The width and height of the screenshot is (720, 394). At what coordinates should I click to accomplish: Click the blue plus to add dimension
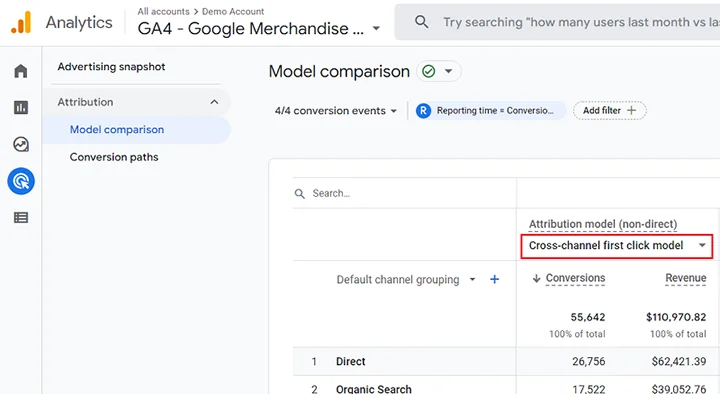point(495,279)
